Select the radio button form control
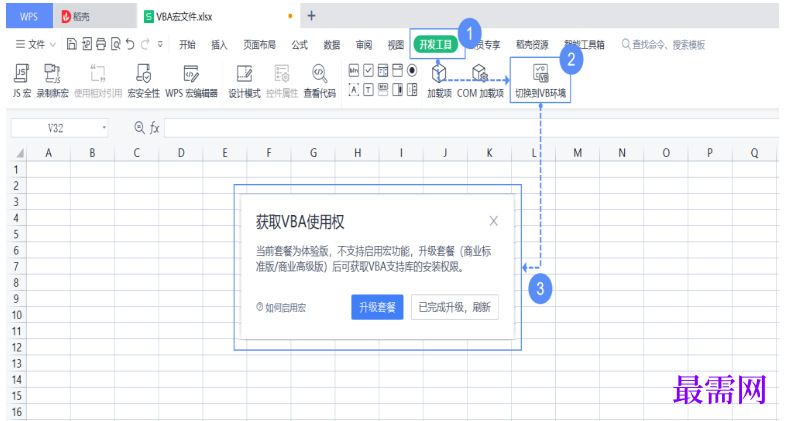 point(411,70)
